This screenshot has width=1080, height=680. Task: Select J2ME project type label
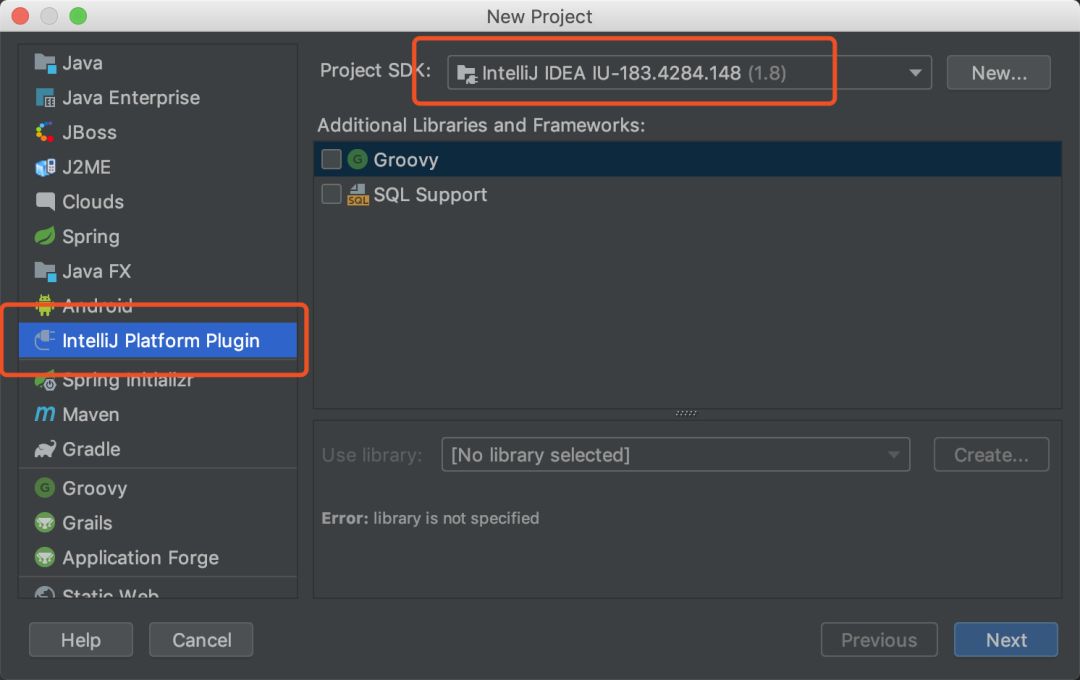click(87, 167)
